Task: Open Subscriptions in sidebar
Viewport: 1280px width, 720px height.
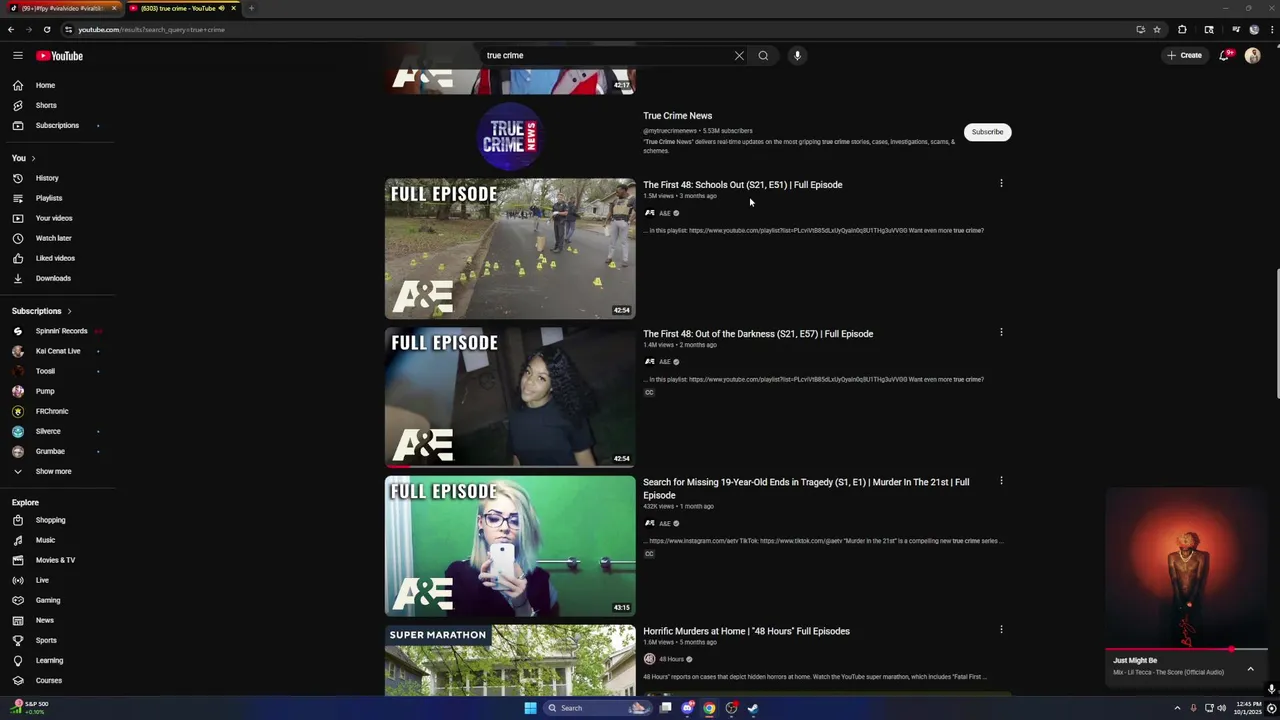Action: [x=58, y=125]
